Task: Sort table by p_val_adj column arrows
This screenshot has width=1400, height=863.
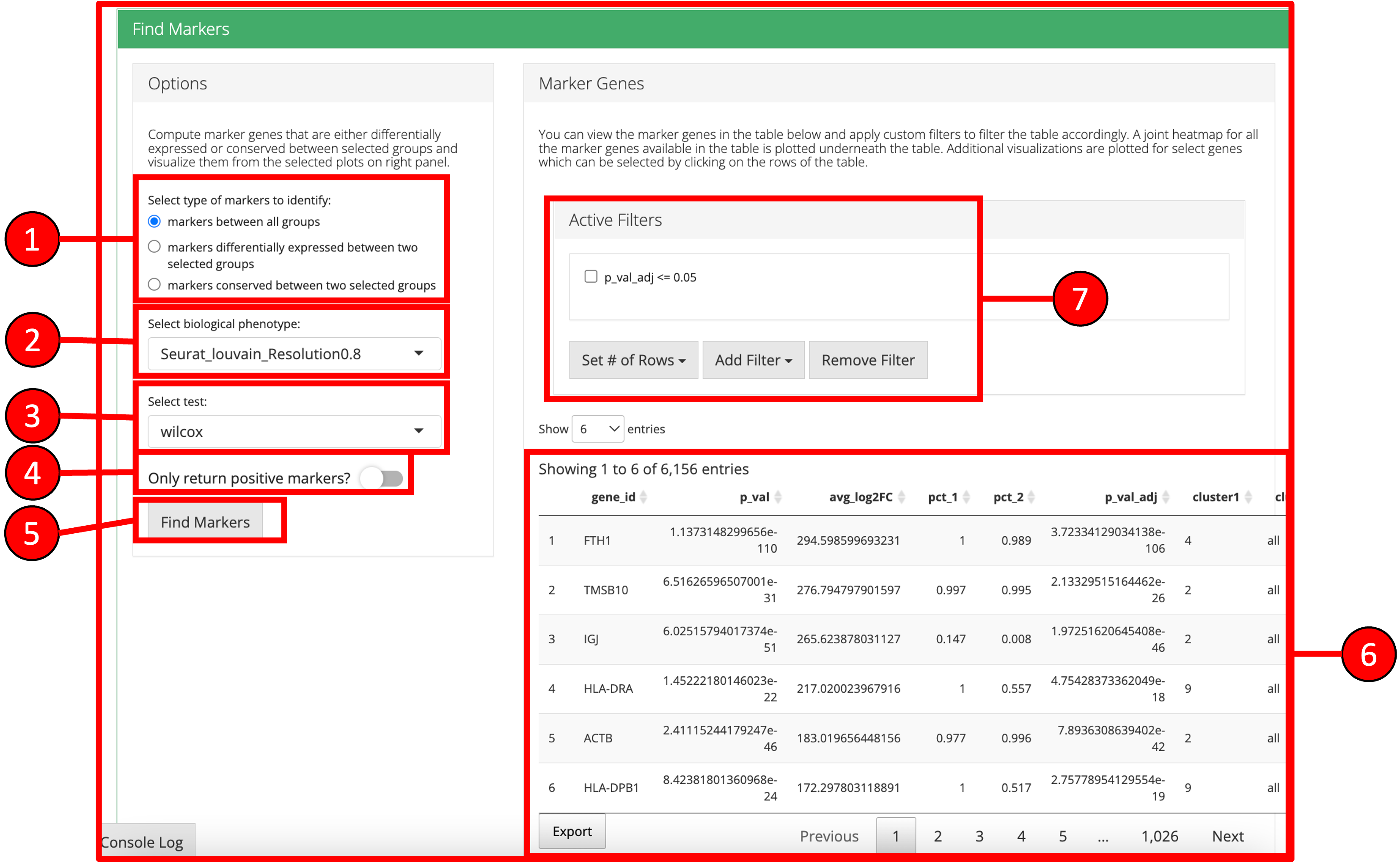Action: click(x=1166, y=497)
